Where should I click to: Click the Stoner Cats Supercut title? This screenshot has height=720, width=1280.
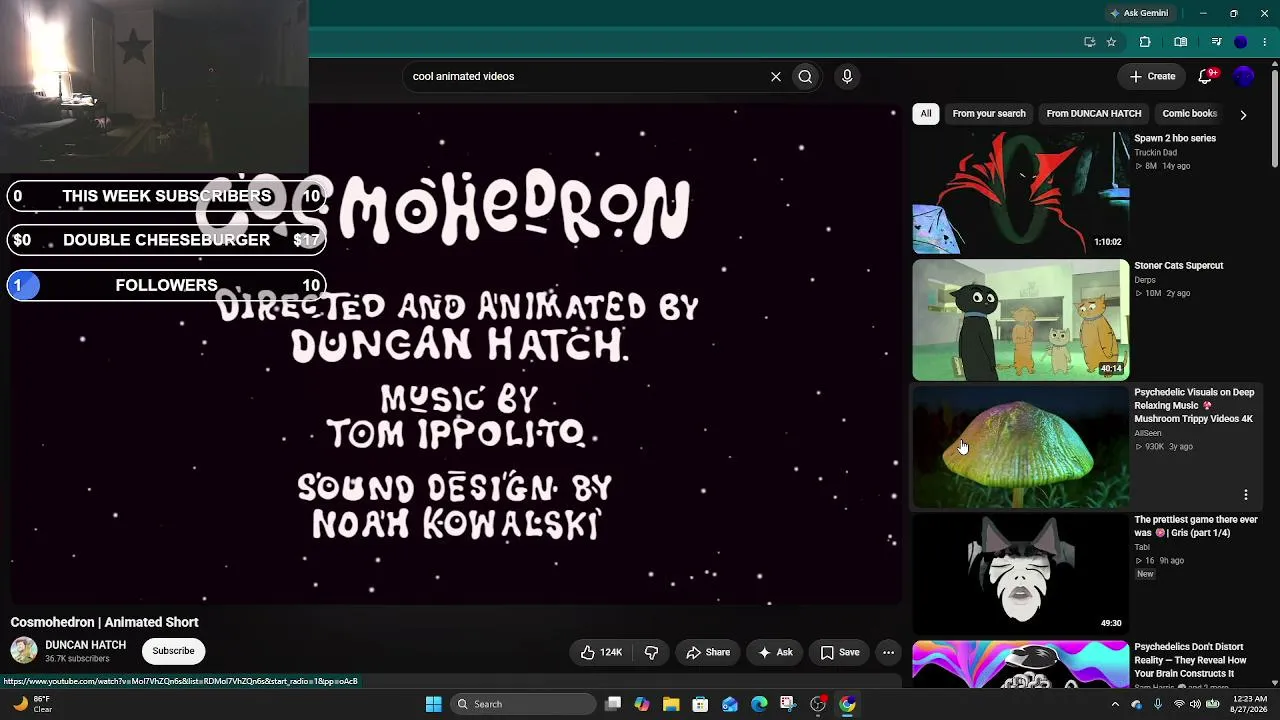coord(1179,265)
